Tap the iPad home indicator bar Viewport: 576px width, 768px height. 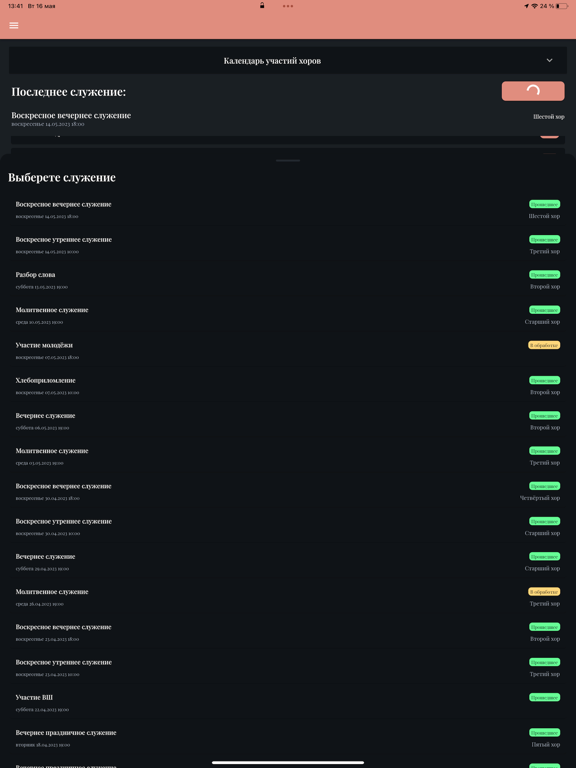pos(288,762)
